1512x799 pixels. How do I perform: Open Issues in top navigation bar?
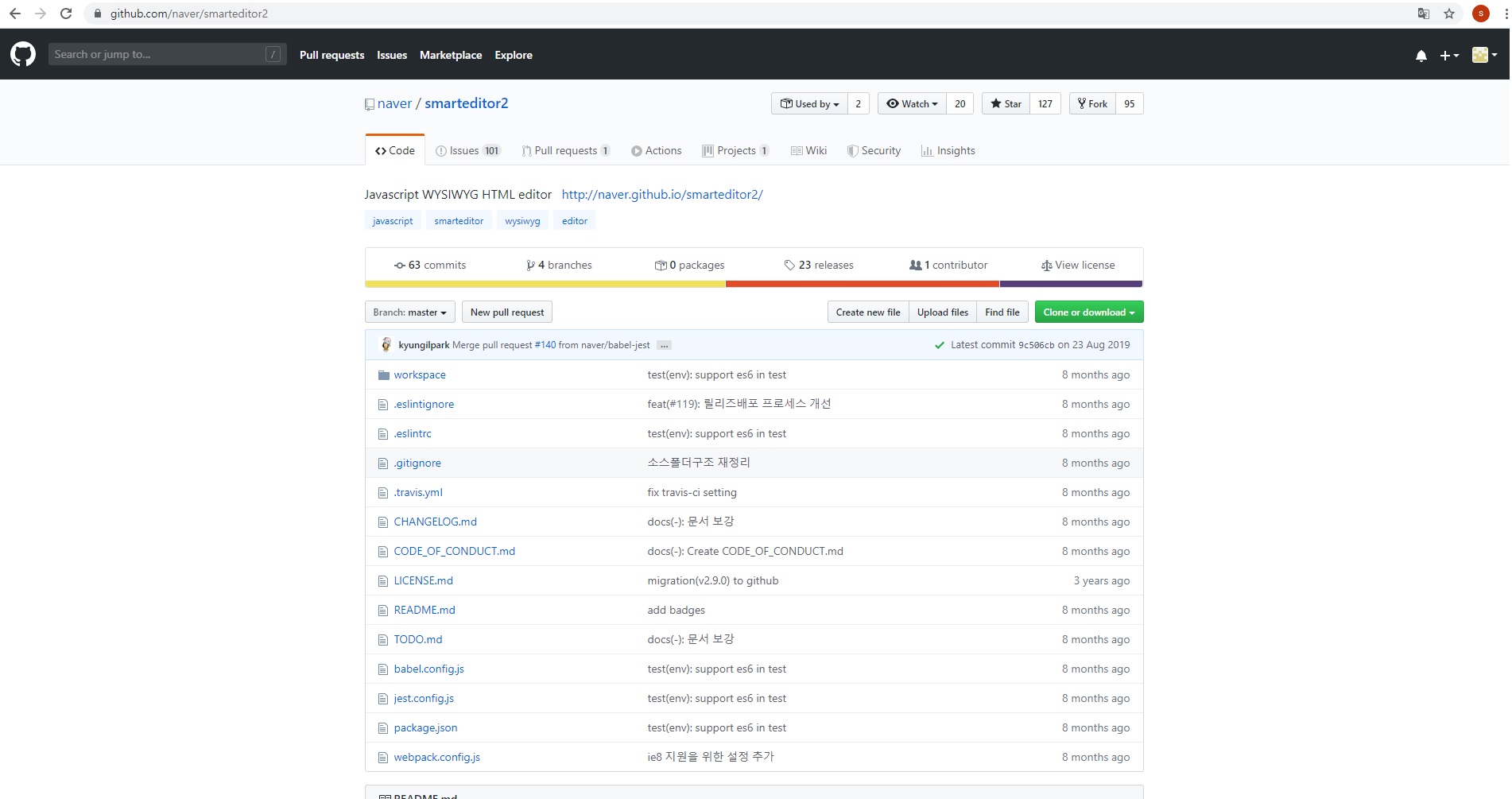[392, 55]
